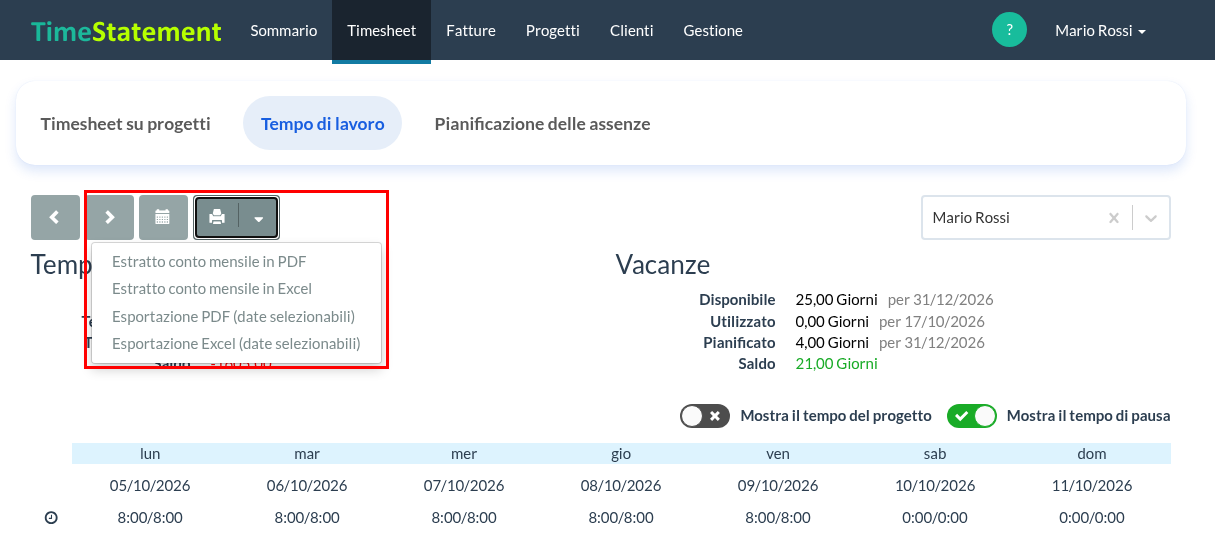Click the mar column header
The height and width of the screenshot is (533, 1215).
pos(307,454)
